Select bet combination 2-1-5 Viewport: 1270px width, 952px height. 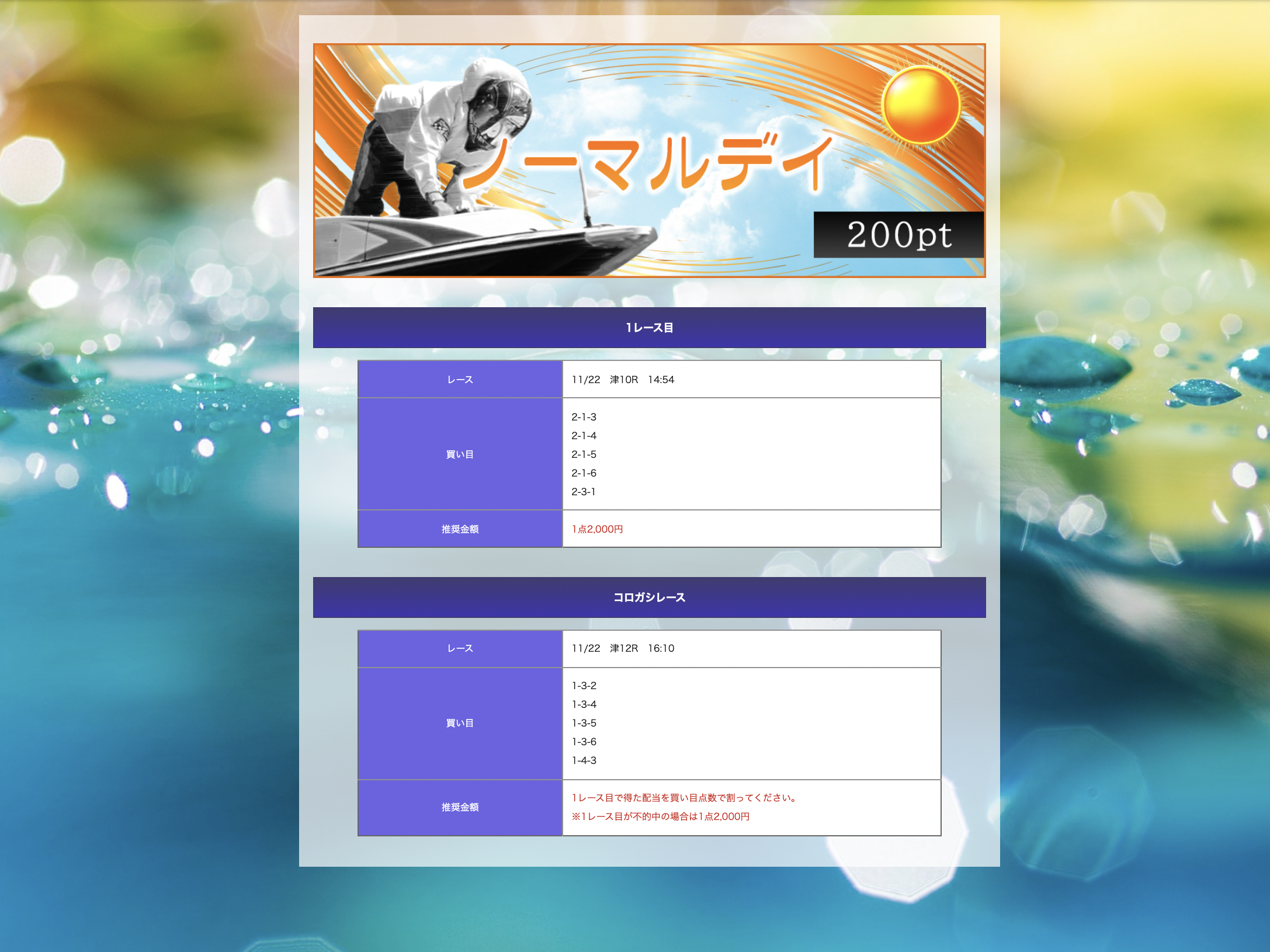click(x=584, y=454)
